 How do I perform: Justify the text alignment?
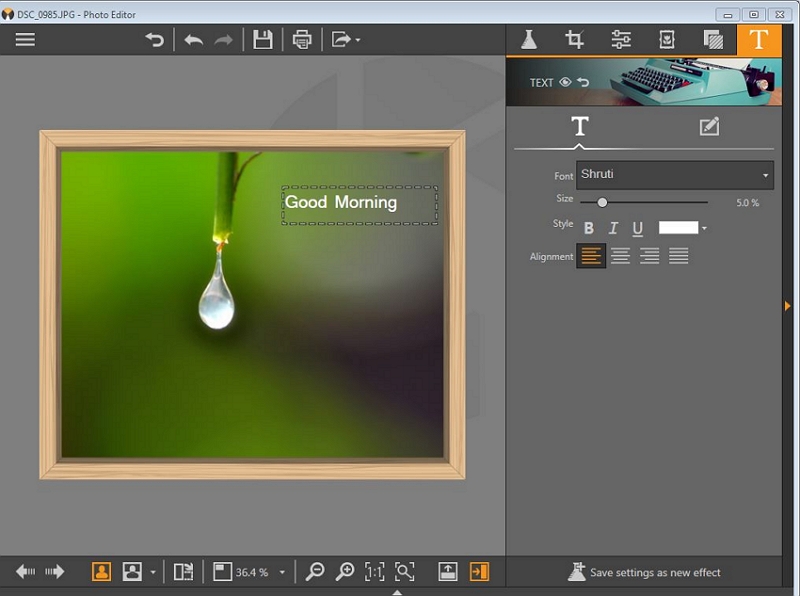(x=679, y=255)
